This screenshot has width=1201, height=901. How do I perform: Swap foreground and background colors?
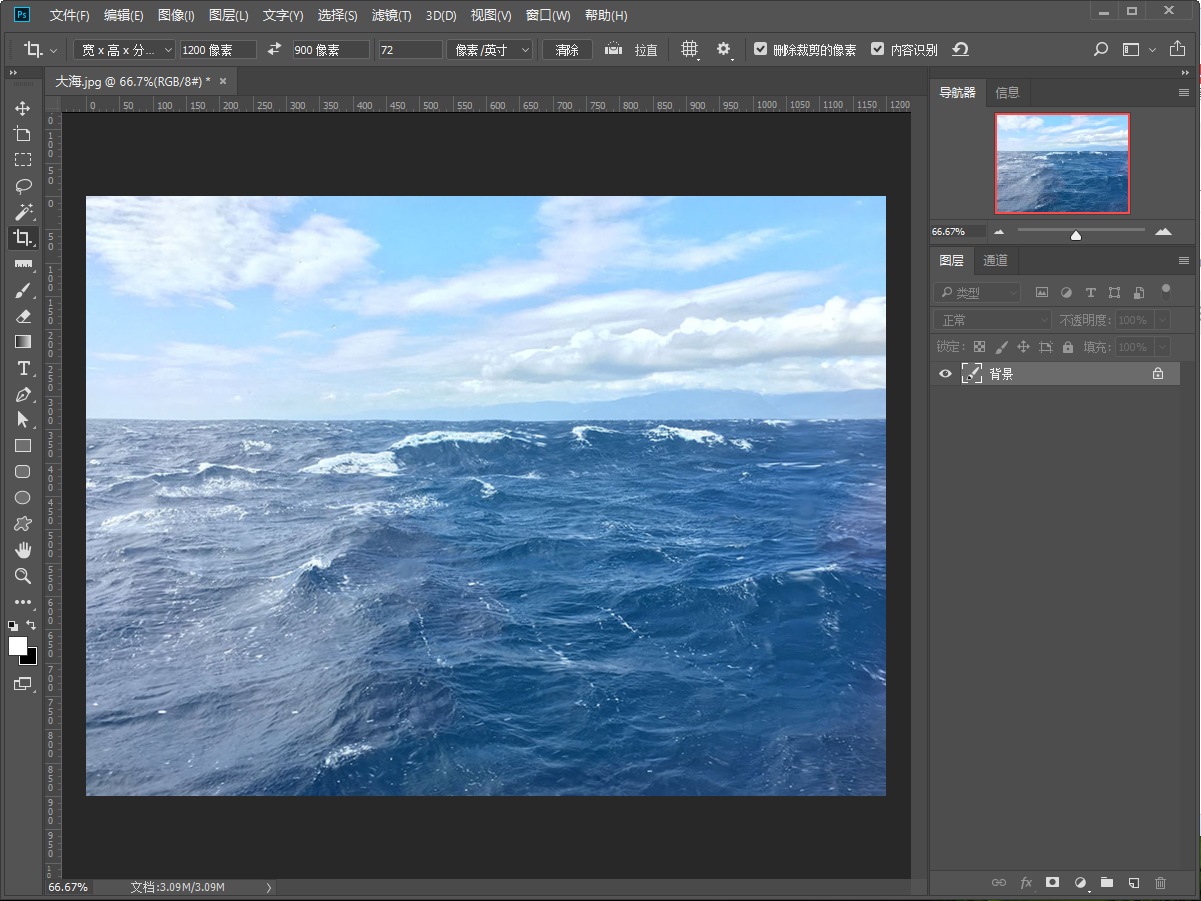[32, 625]
